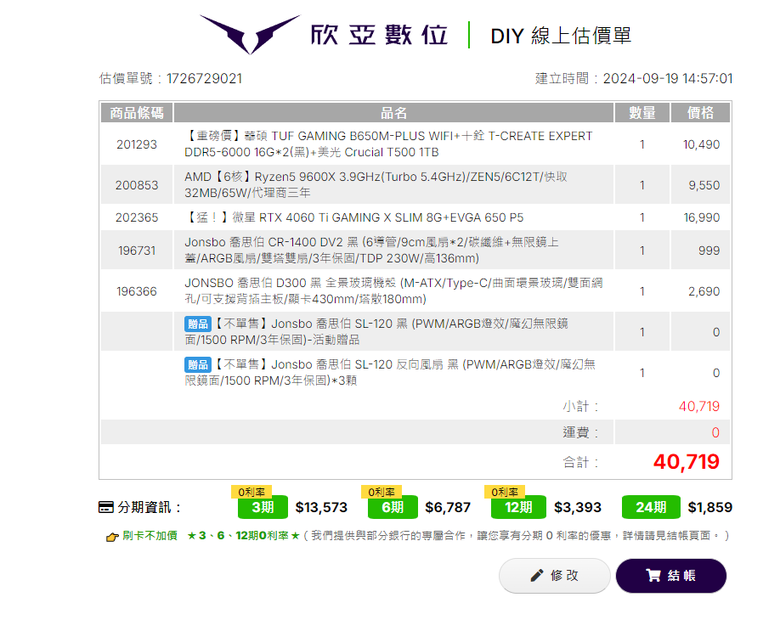Click 贈品 badge on SL-120 活動贈品 row
Viewport: 780px width, 620px height.
[x=197, y=324]
